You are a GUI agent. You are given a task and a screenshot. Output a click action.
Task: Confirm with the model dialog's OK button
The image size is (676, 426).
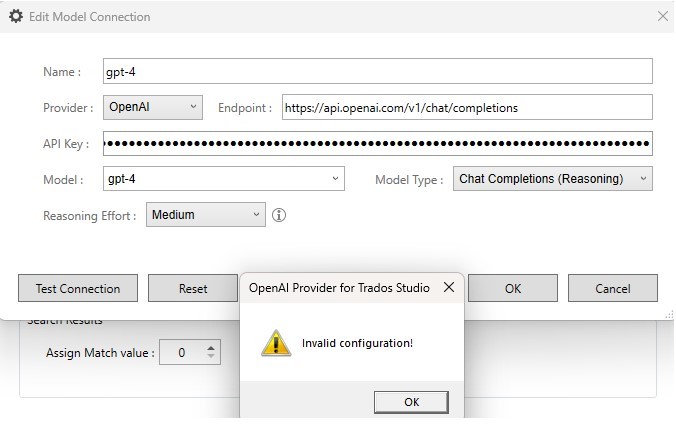coord(512,288)
